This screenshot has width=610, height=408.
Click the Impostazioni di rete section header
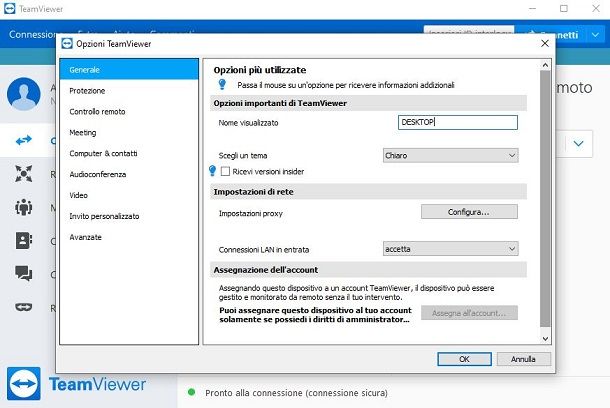[x=368, y=192]
